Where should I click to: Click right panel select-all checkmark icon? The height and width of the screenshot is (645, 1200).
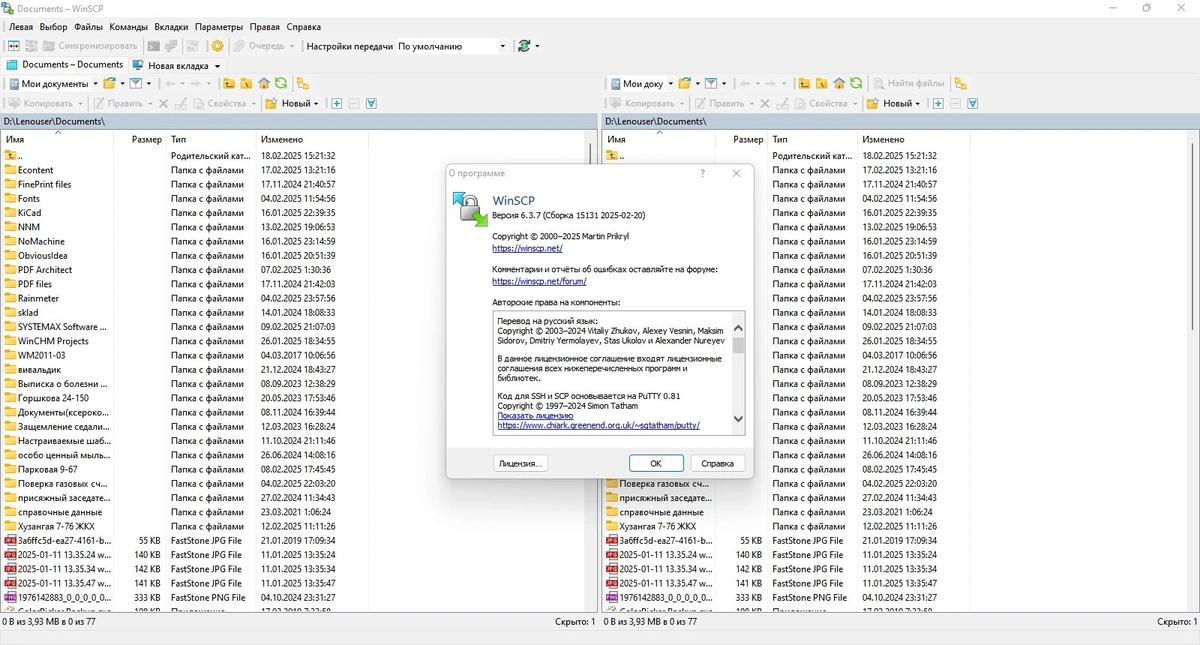[972, 103]
